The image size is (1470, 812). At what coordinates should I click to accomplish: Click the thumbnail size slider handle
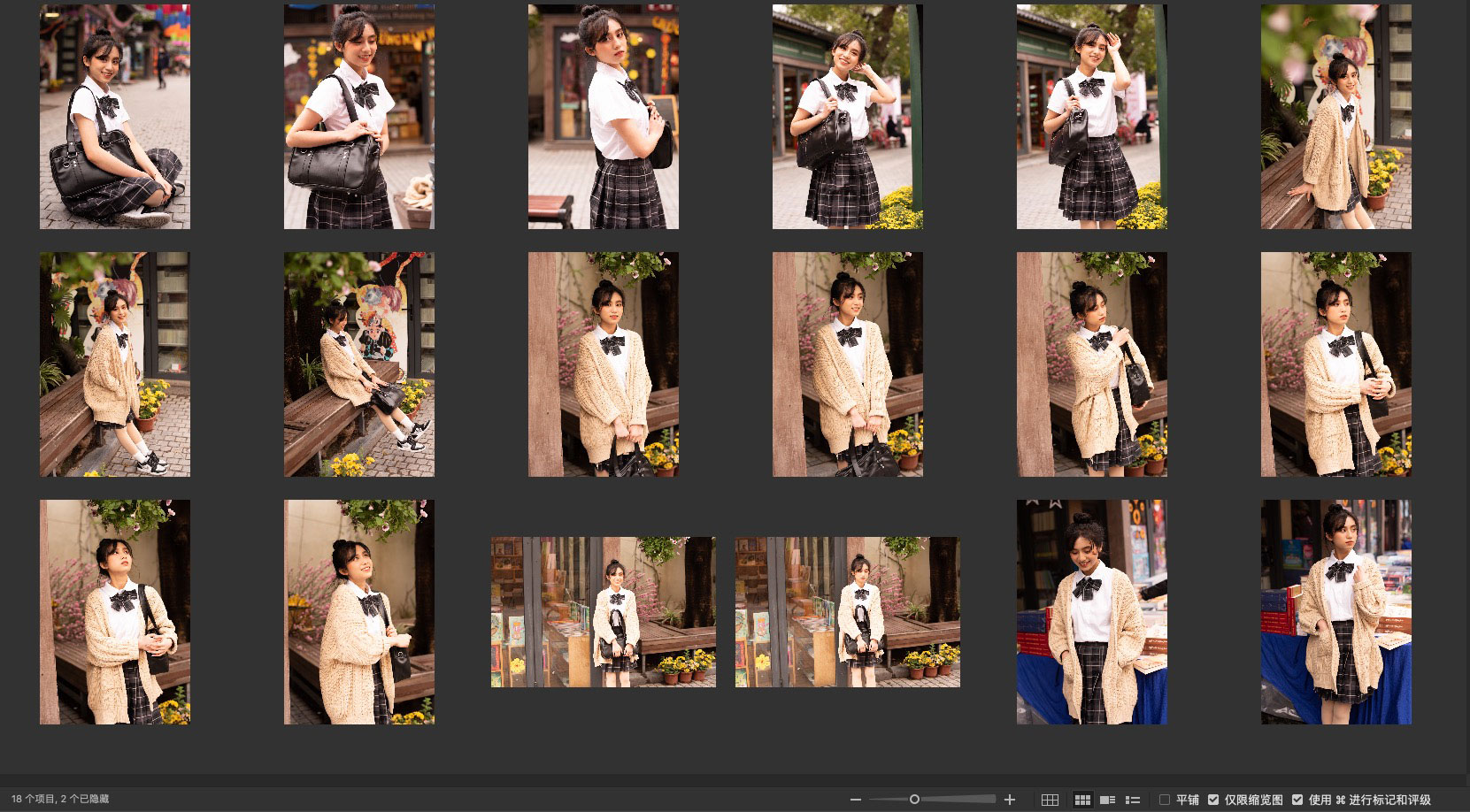914,800
